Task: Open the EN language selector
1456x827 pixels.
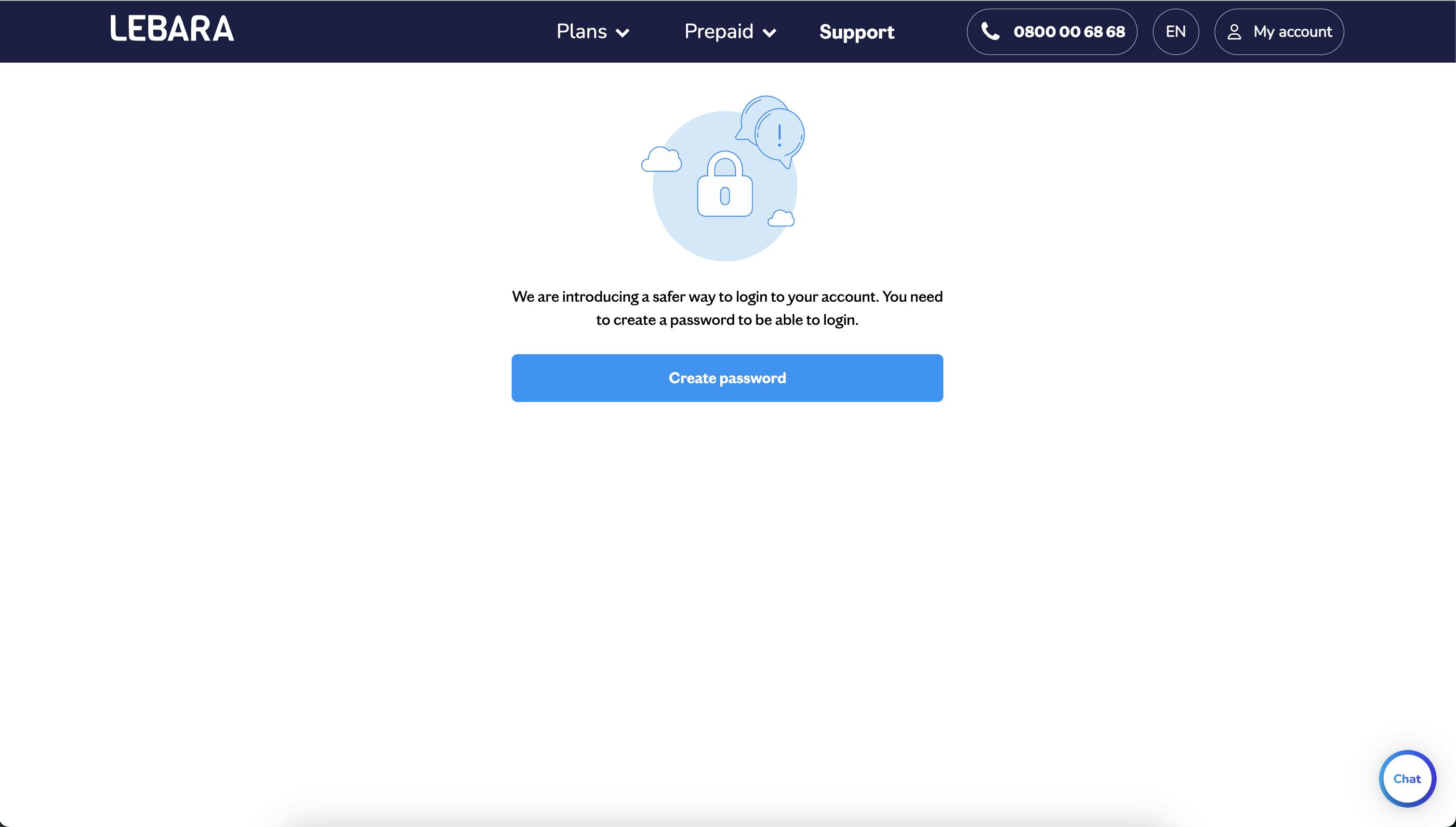Action: point(1176,32)
